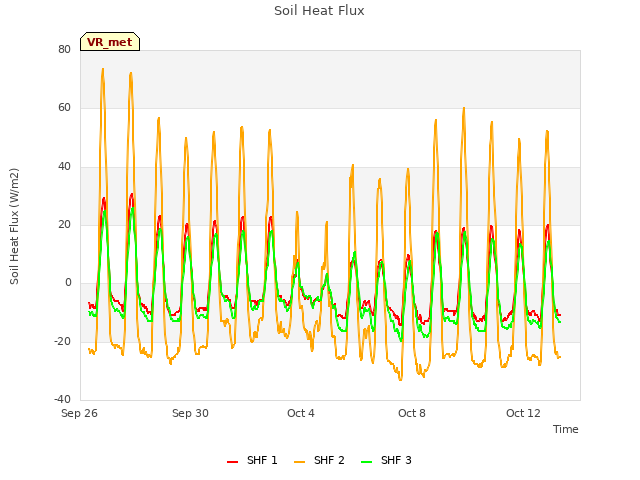Click the 60 y-axis tick label
Screen dimensions: 640x480
point(64,108)
